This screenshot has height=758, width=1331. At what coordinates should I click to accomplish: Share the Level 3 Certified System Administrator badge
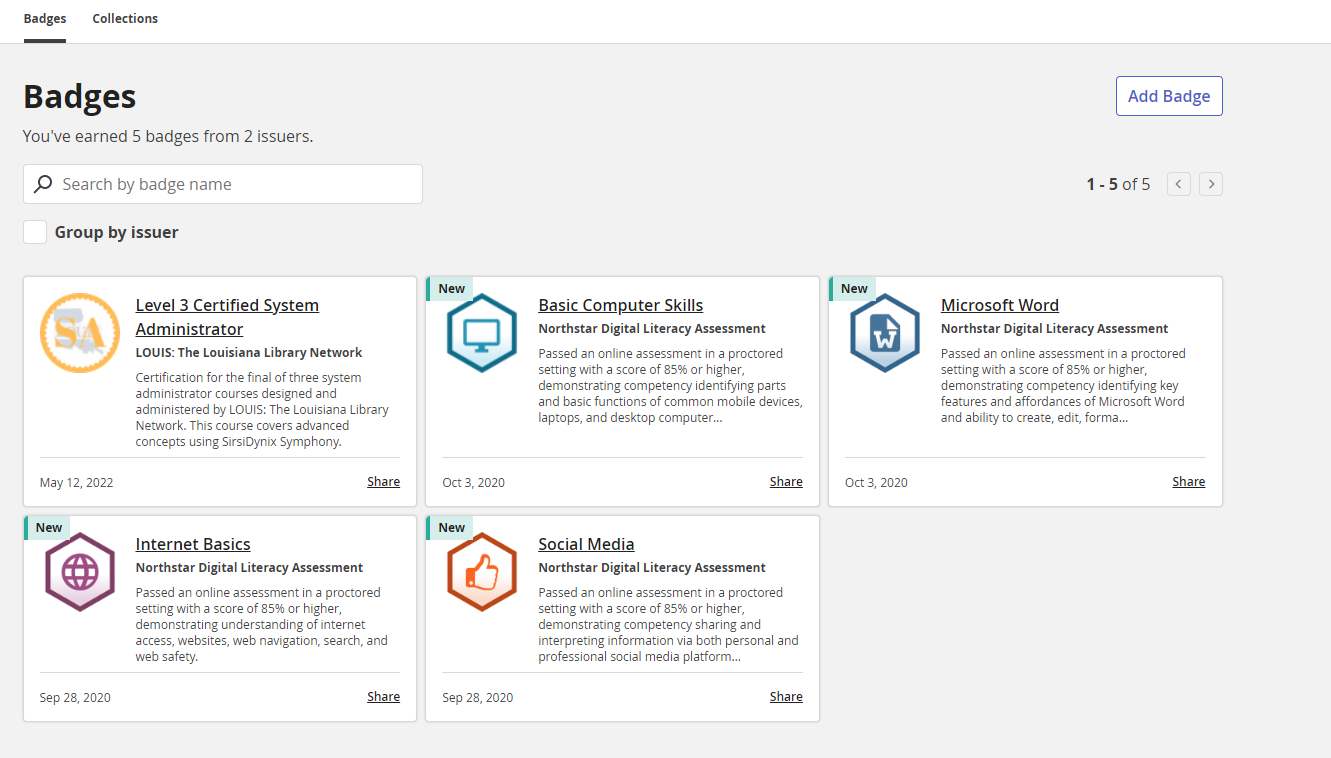tap(383, 482)
